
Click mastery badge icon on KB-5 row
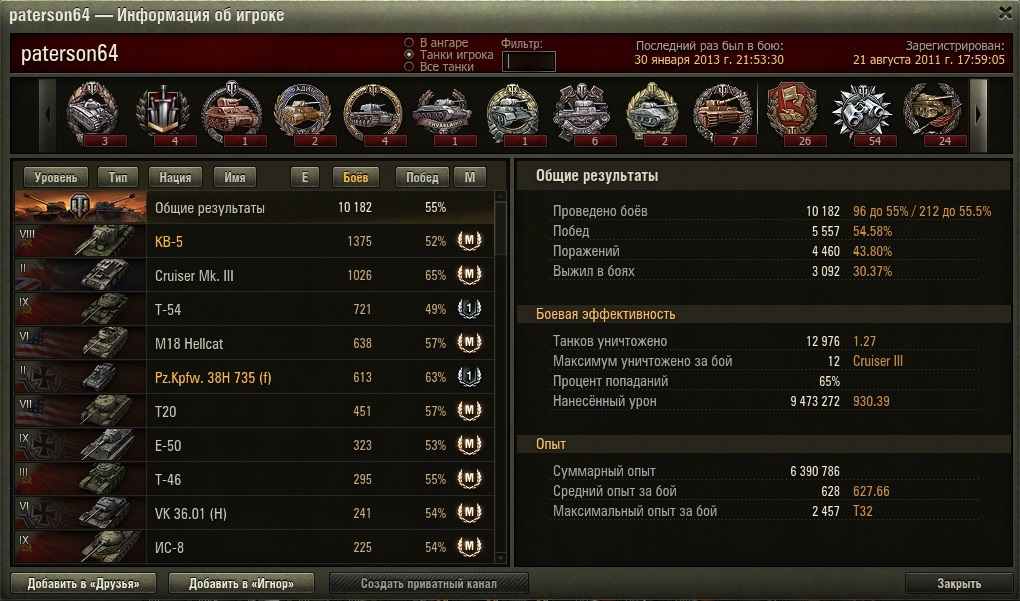tap(468, 241)
